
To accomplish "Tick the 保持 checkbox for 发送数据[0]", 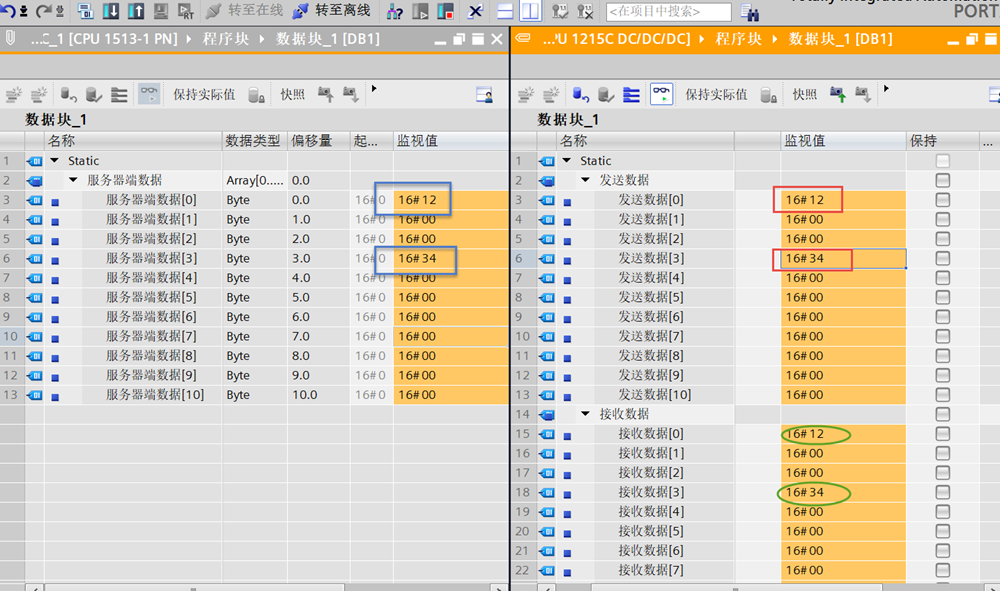I will coord(942,200).
